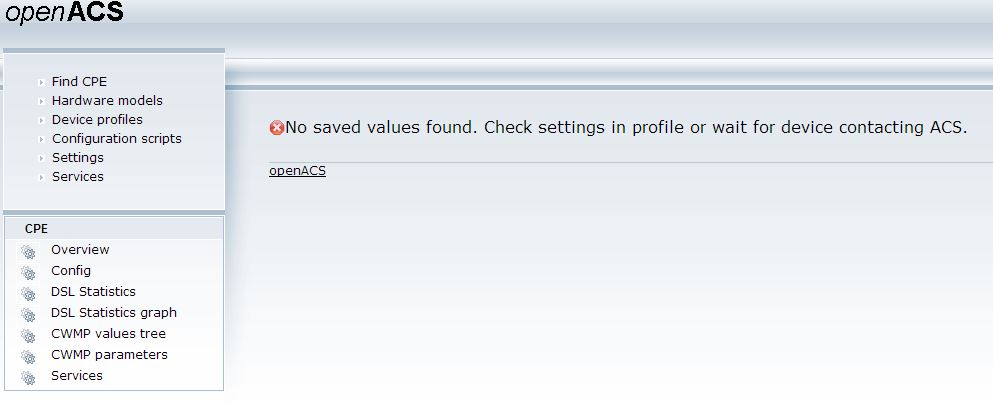Click the arrow bullet beside Find CPE
Screen dimensions: 993x402
[41, 83]
